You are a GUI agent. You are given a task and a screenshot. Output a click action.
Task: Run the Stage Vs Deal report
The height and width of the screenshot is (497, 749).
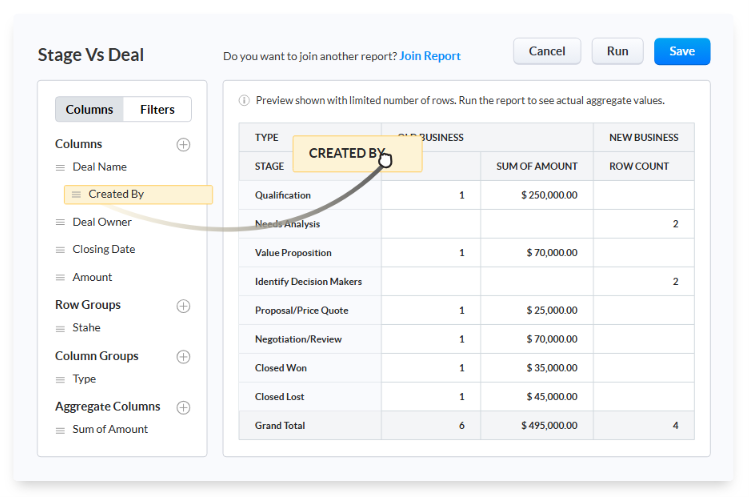coord(618,51)
